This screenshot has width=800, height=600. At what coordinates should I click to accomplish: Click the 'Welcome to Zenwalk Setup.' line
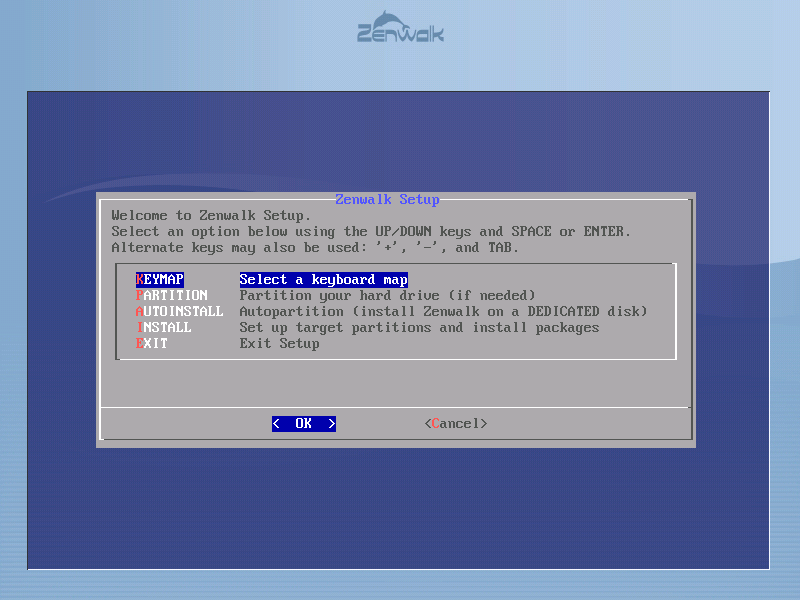[211, 215]
